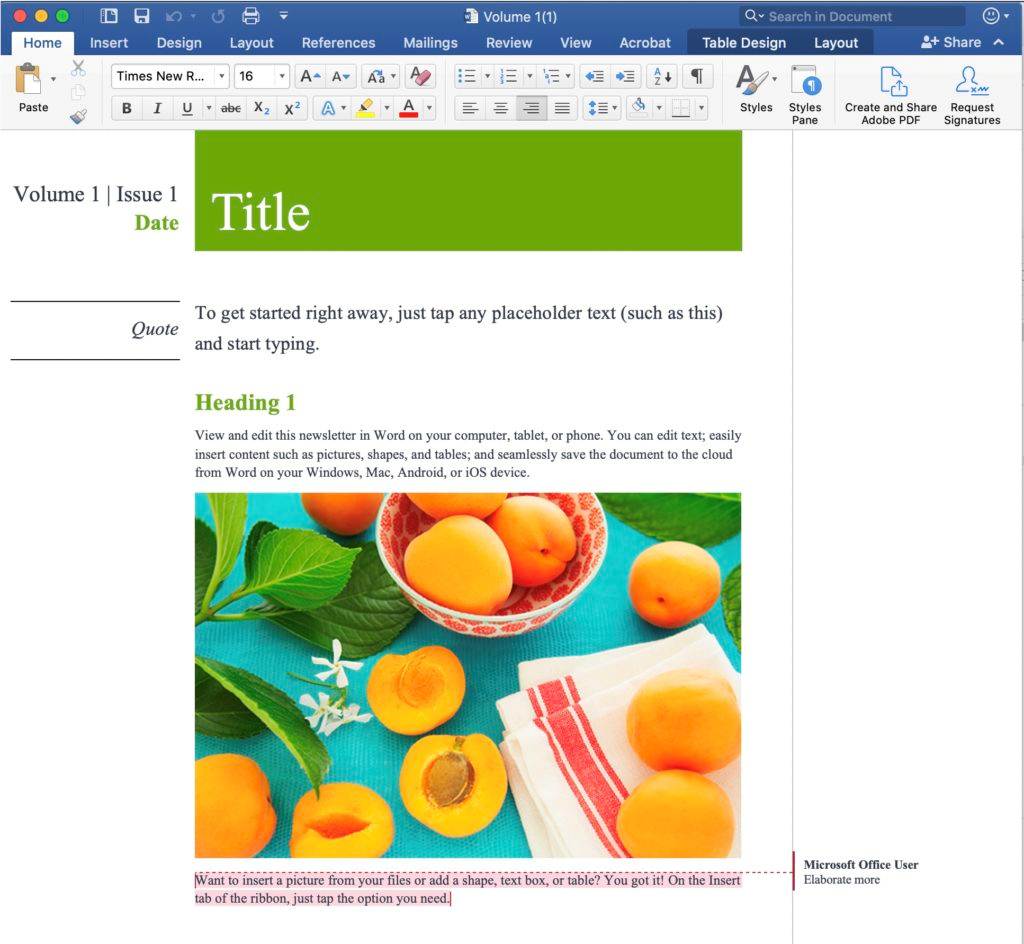Image resolution: width=1024 pixels, height=944 pixels.
Task: Open the Table Design tab
Action: (x=743, y=43)
